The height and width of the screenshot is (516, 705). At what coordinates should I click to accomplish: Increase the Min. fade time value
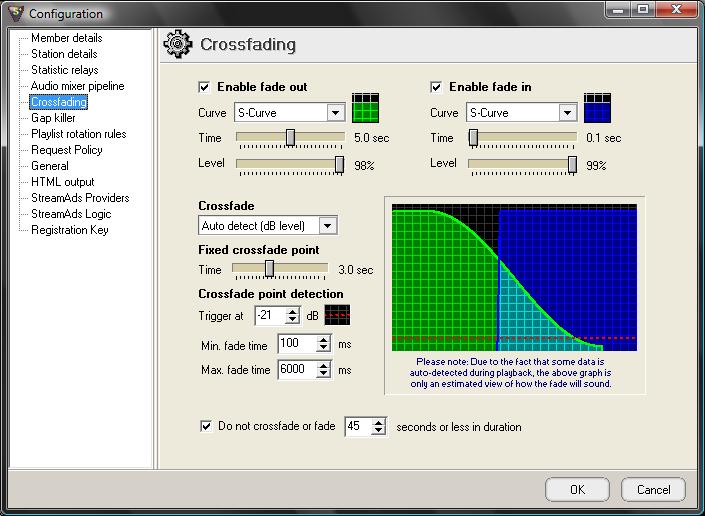pyautogui.click(x=323, y=339)
